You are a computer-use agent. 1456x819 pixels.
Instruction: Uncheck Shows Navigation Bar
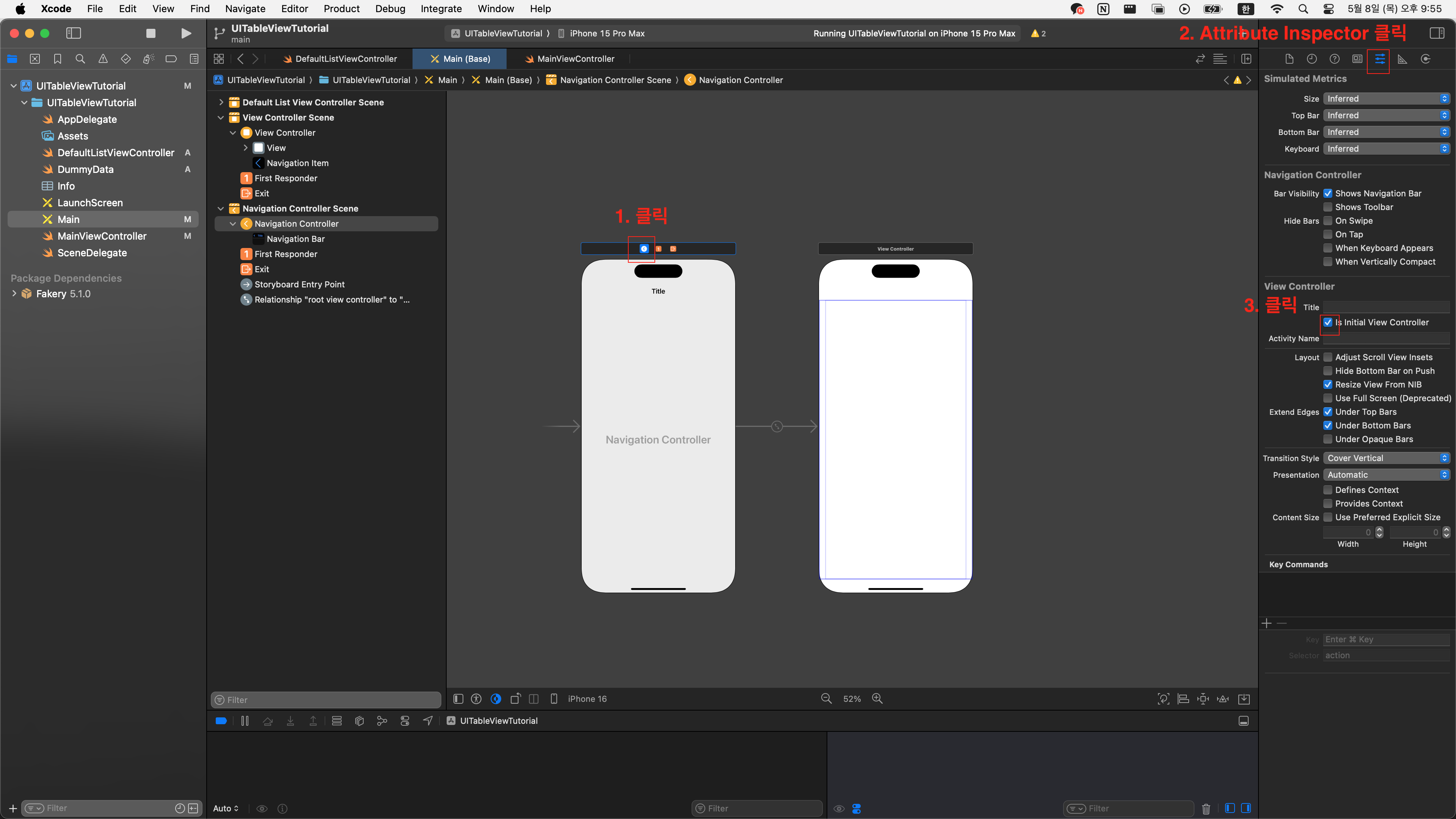[x=1328, y=193]
